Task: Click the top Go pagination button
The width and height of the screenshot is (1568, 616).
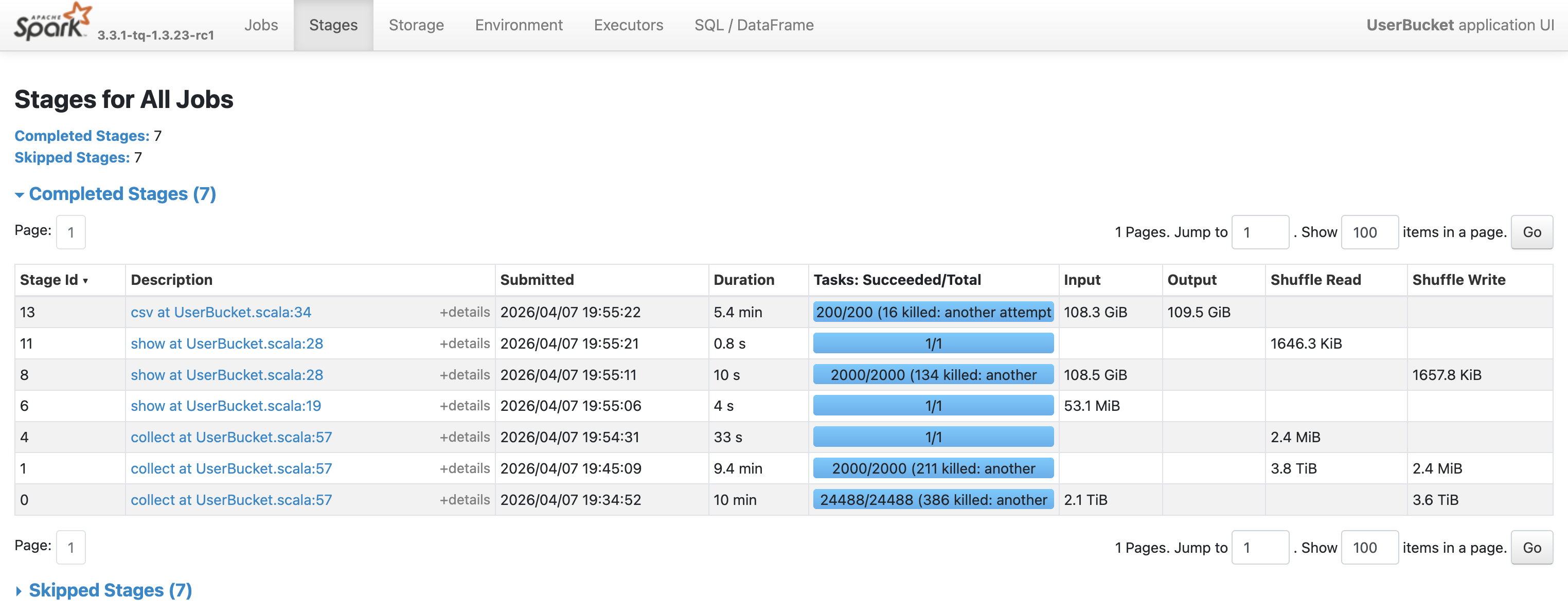Action: pyautogui.click(x=1531, y=232)
